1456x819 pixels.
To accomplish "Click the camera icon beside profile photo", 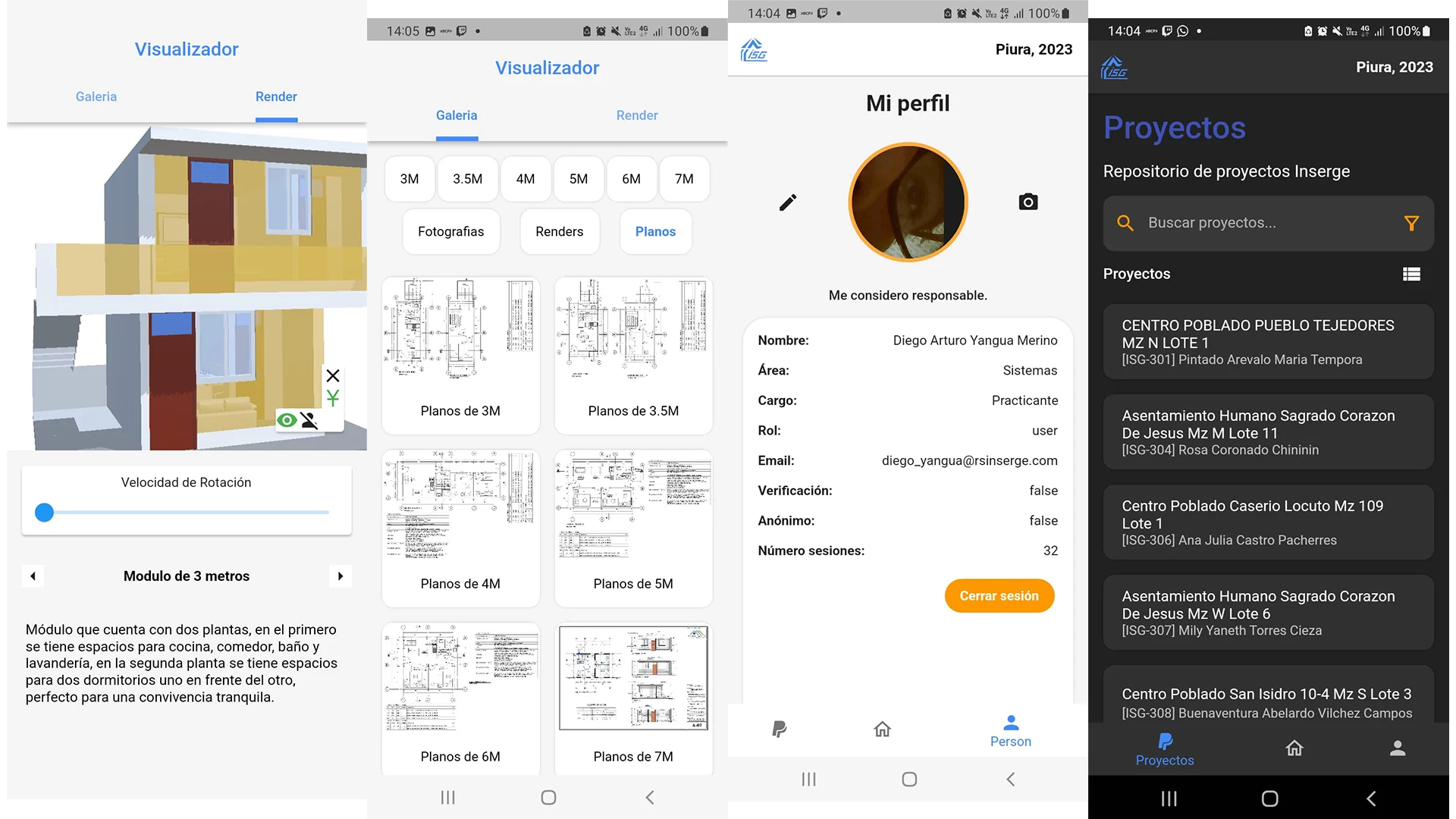I will (x=1028, y=202).
